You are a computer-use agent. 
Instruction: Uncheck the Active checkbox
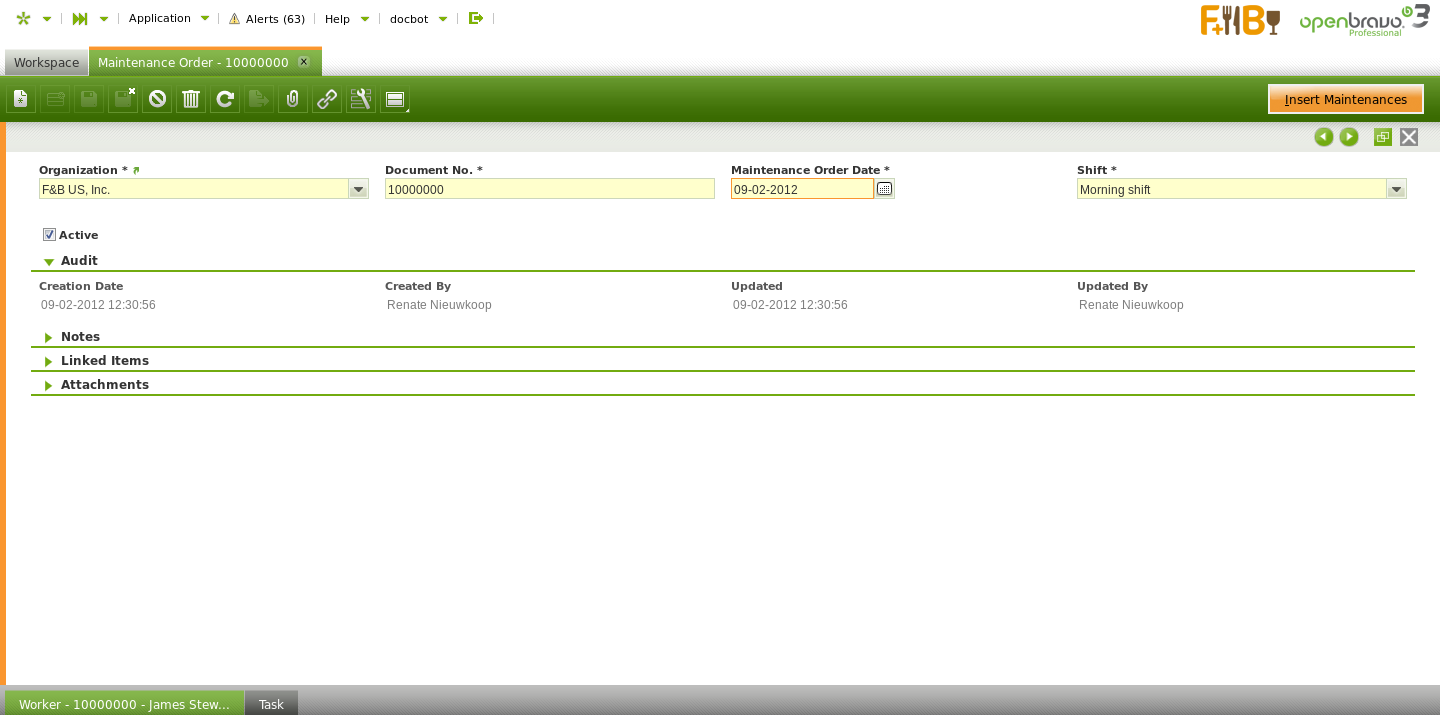[49, 235]
